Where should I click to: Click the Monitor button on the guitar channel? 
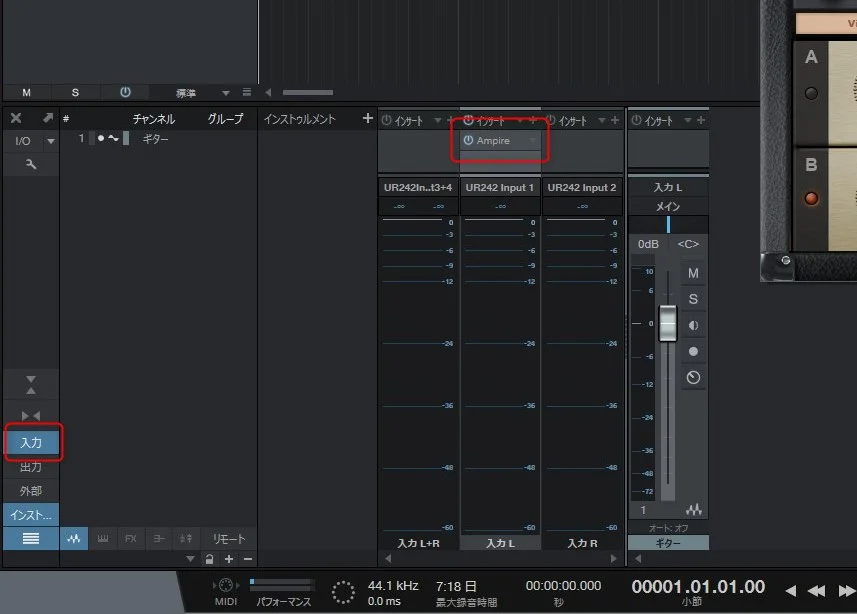(x=693, y=326)
